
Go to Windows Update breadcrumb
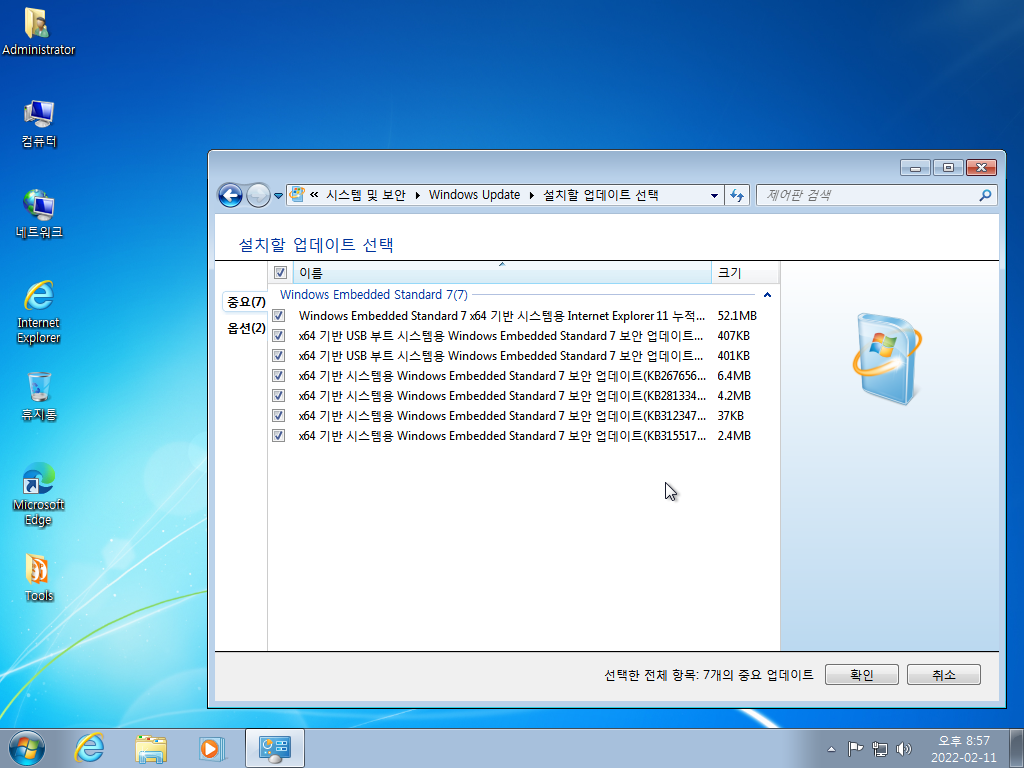click(474, 195)
